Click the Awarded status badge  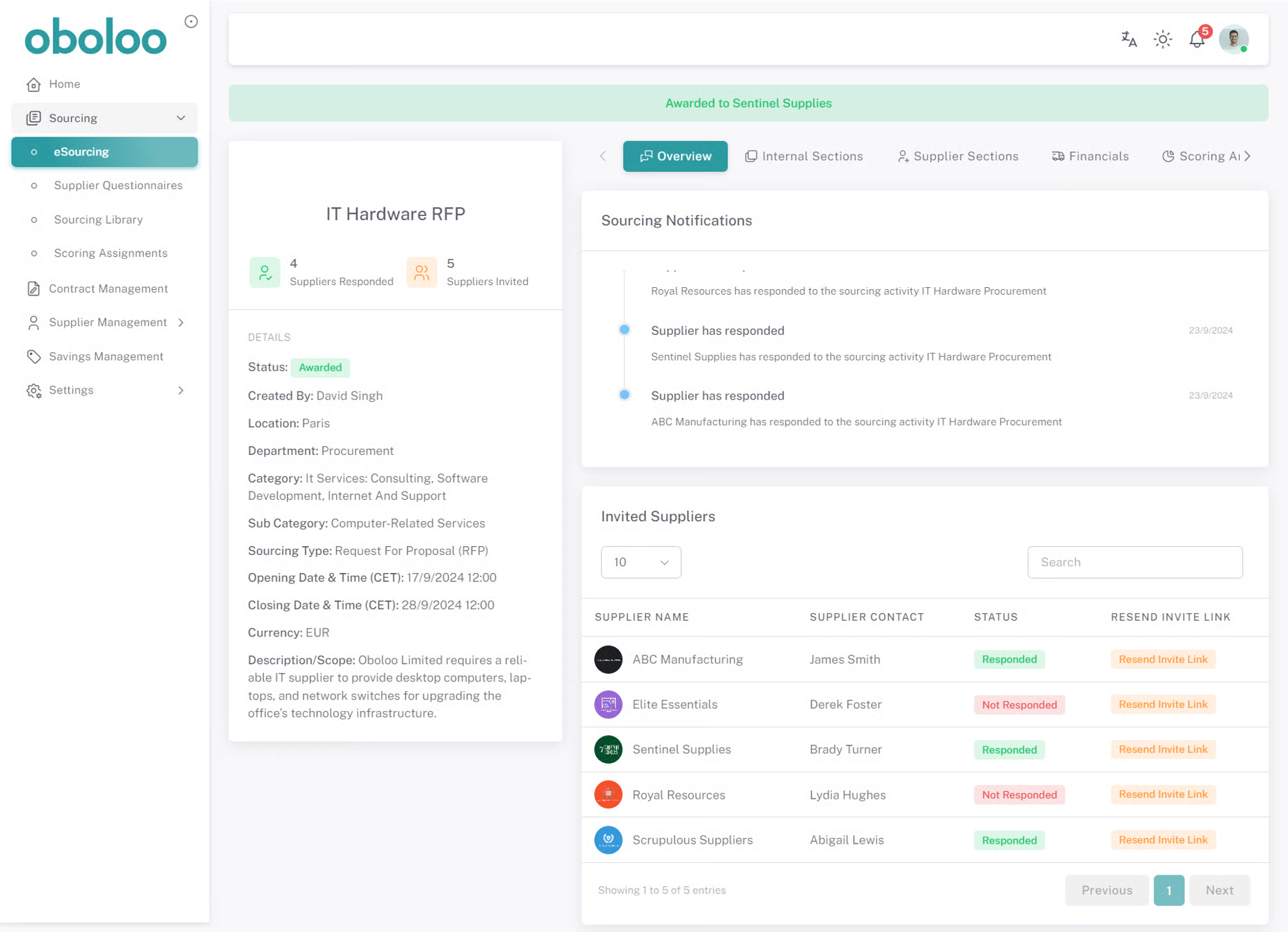[x=320, y=367]
